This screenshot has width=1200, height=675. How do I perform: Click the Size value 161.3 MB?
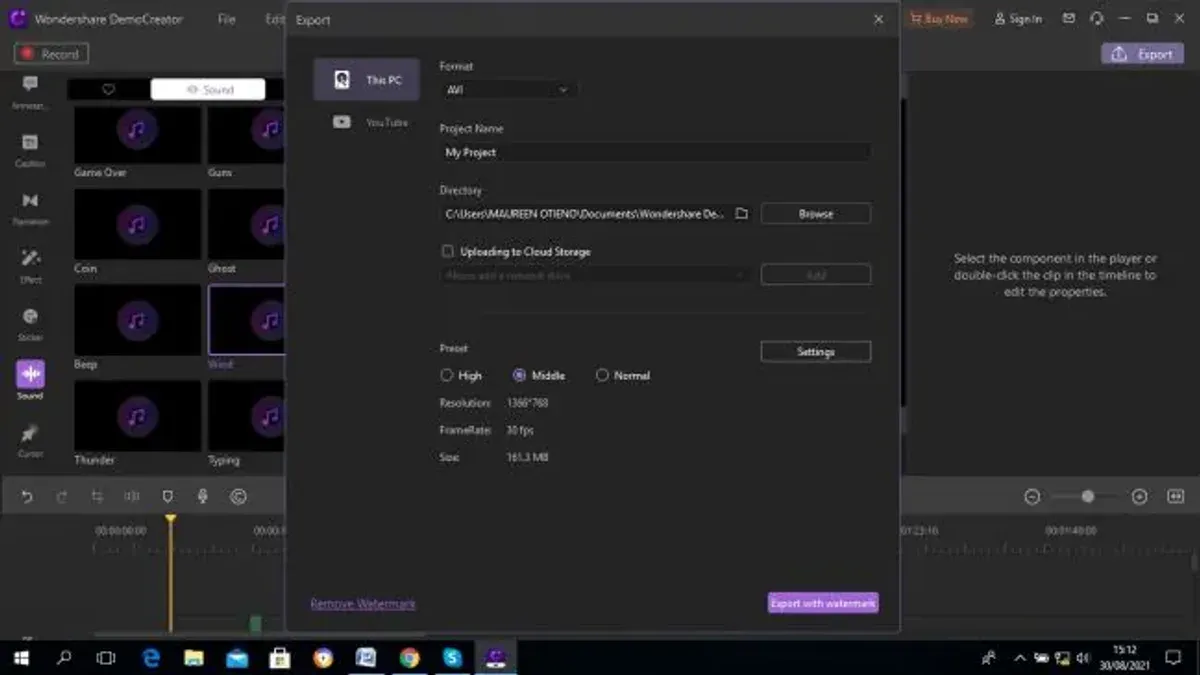tap(527, 457)
